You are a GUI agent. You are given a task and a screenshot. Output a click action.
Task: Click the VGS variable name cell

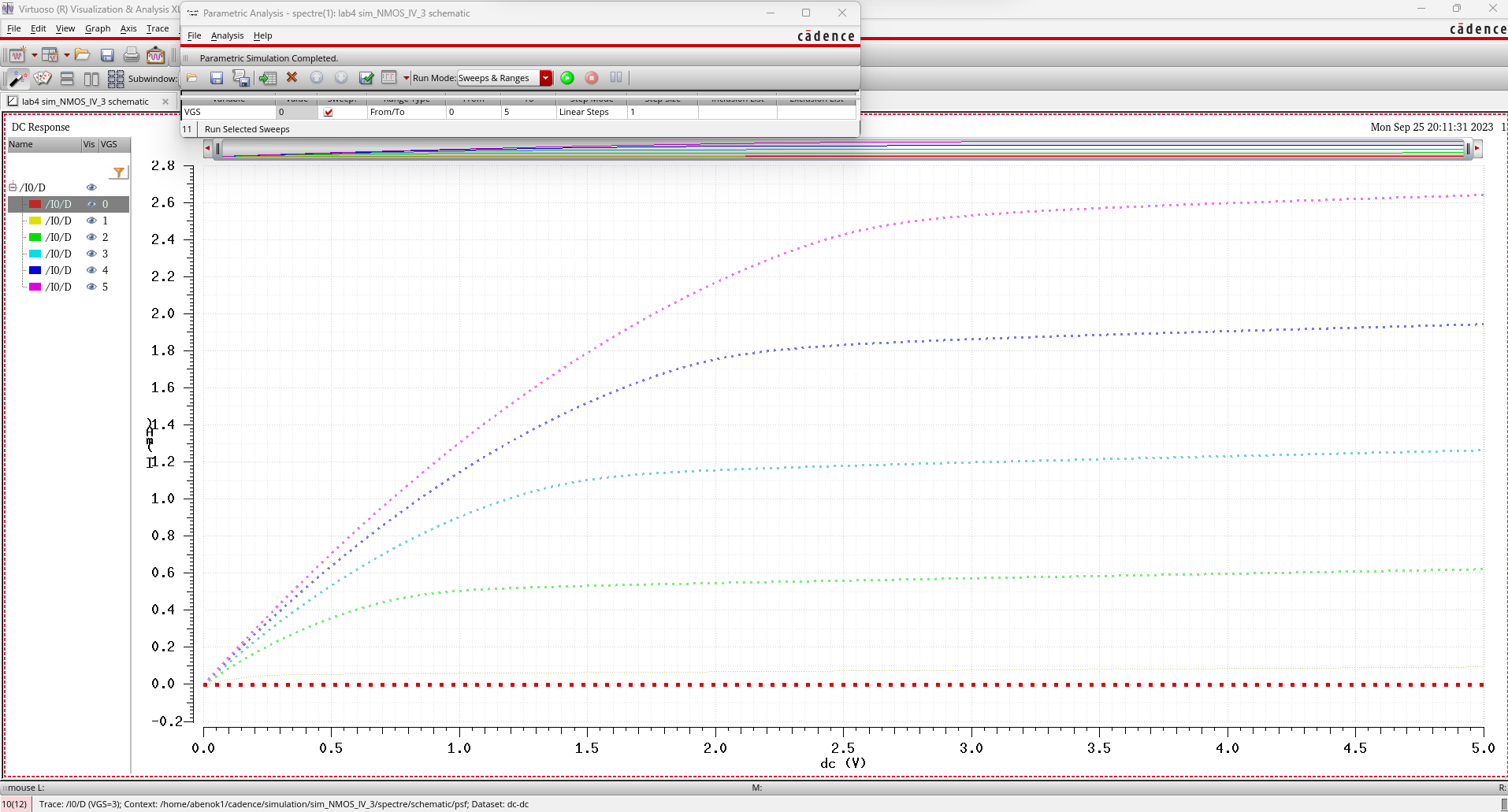pos(228,113)
